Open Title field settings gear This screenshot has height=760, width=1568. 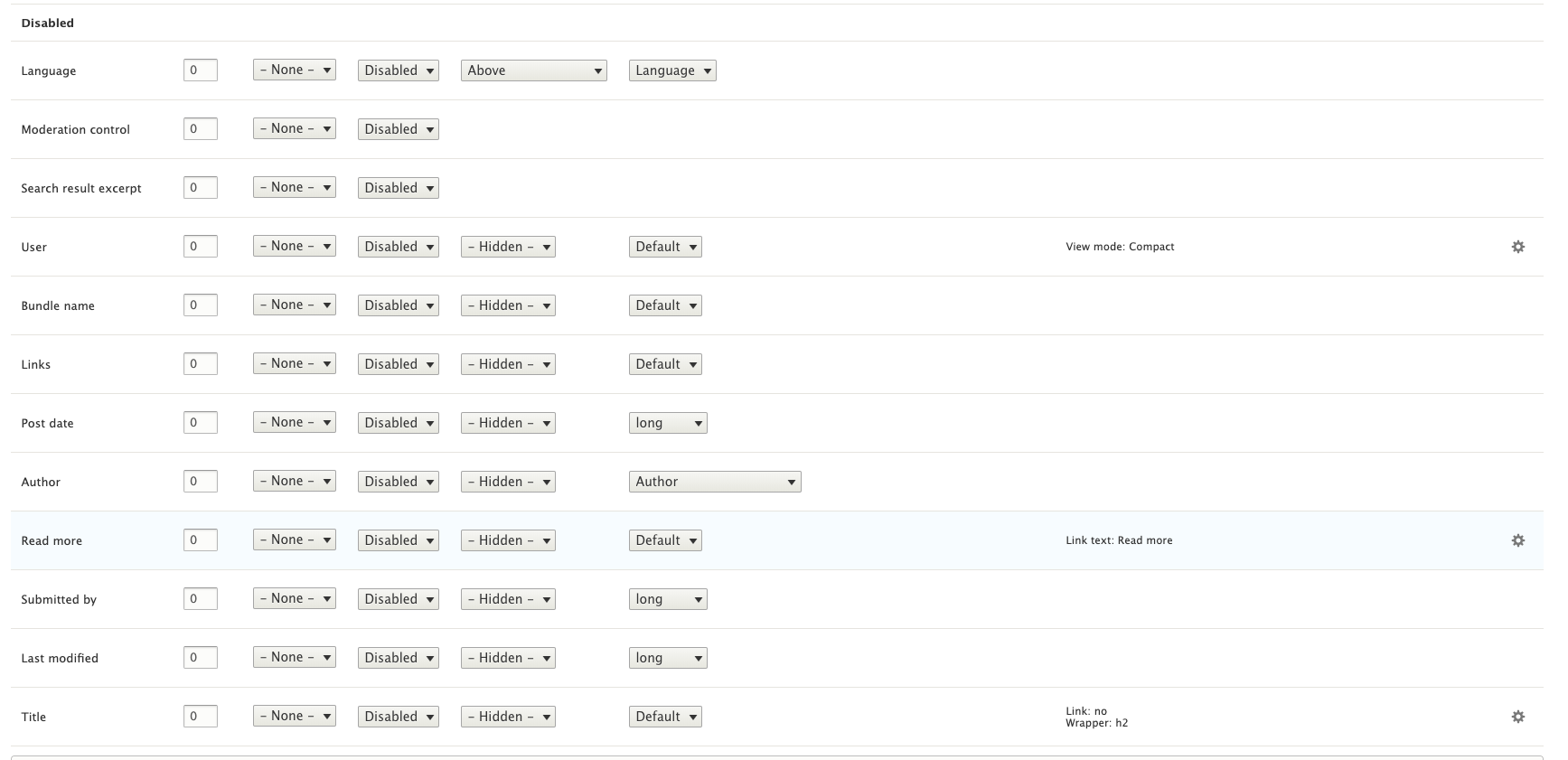(x=1517, y=717)
